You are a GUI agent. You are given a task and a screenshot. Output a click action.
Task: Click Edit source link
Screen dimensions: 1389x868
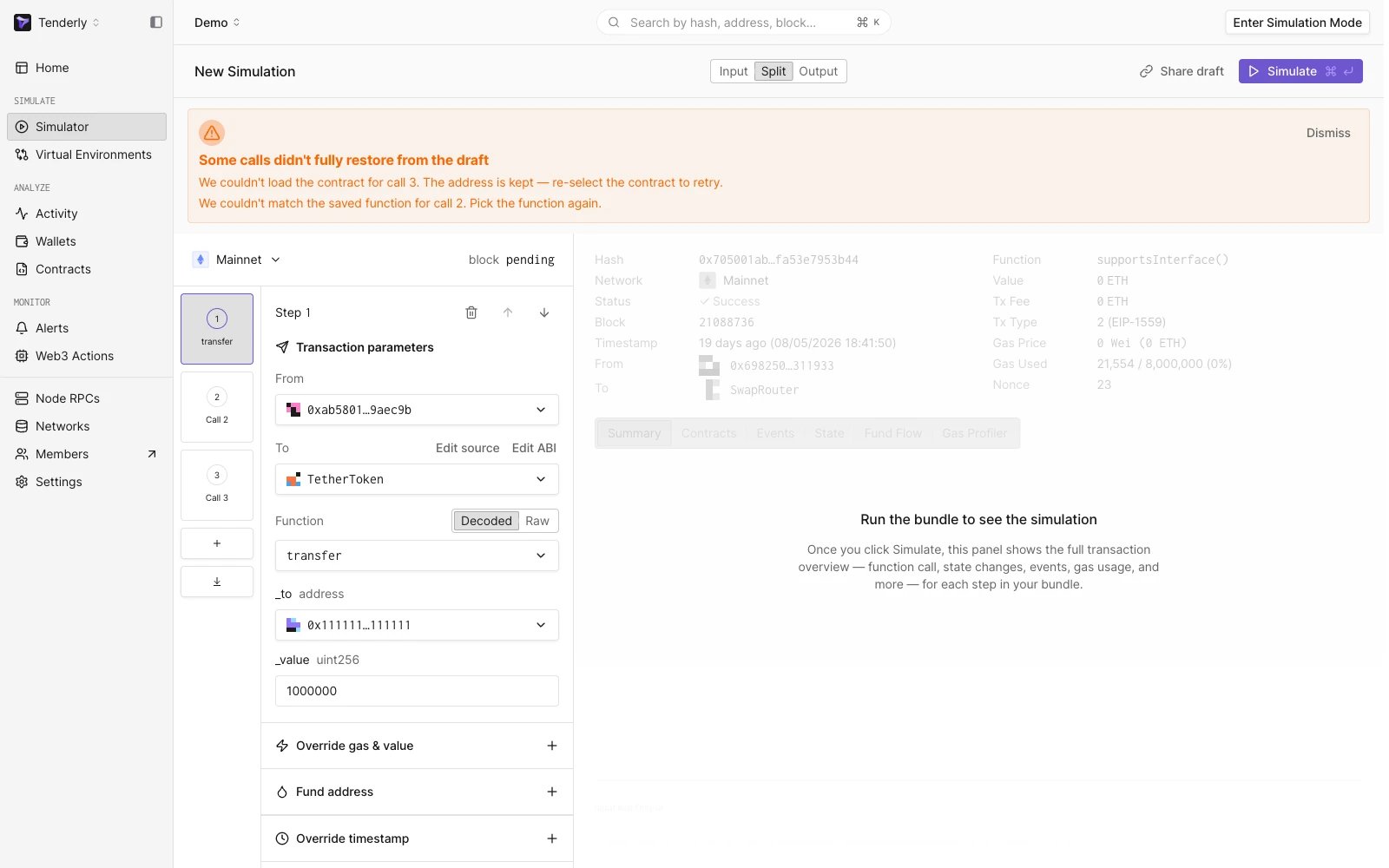click(467, 448)
